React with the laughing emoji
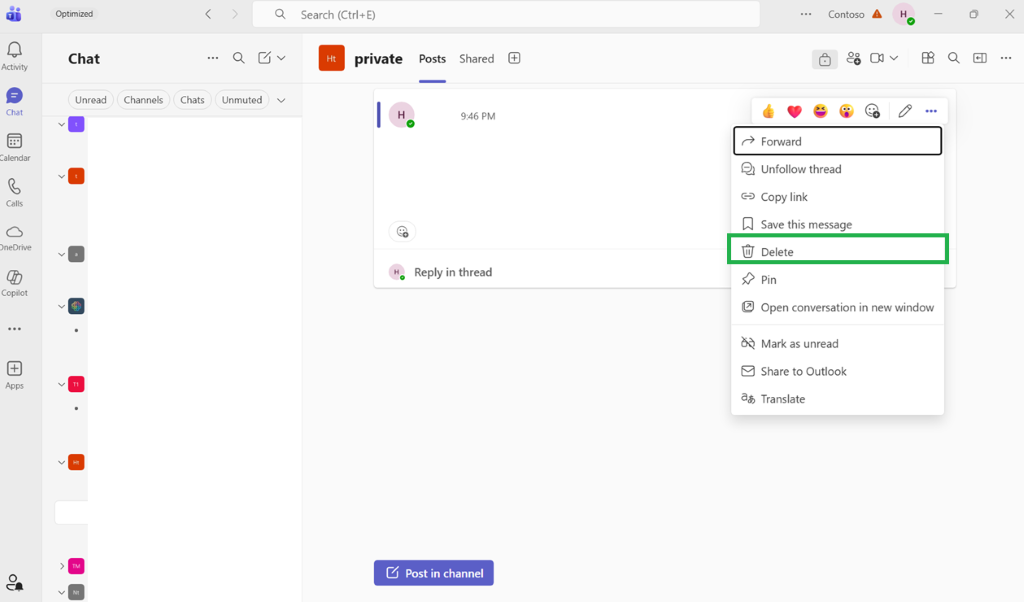Image resolution: width=1024 pixels, height=602 pixels. click(820, 111)
